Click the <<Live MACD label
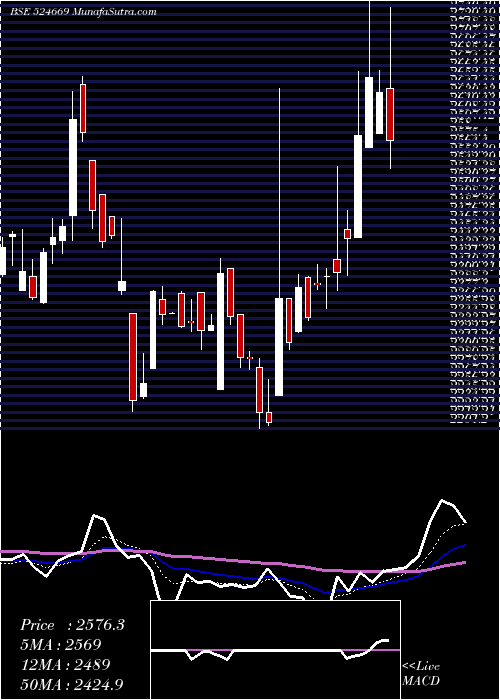This screenshot has width=500, height=700. [x=421, y=674]
